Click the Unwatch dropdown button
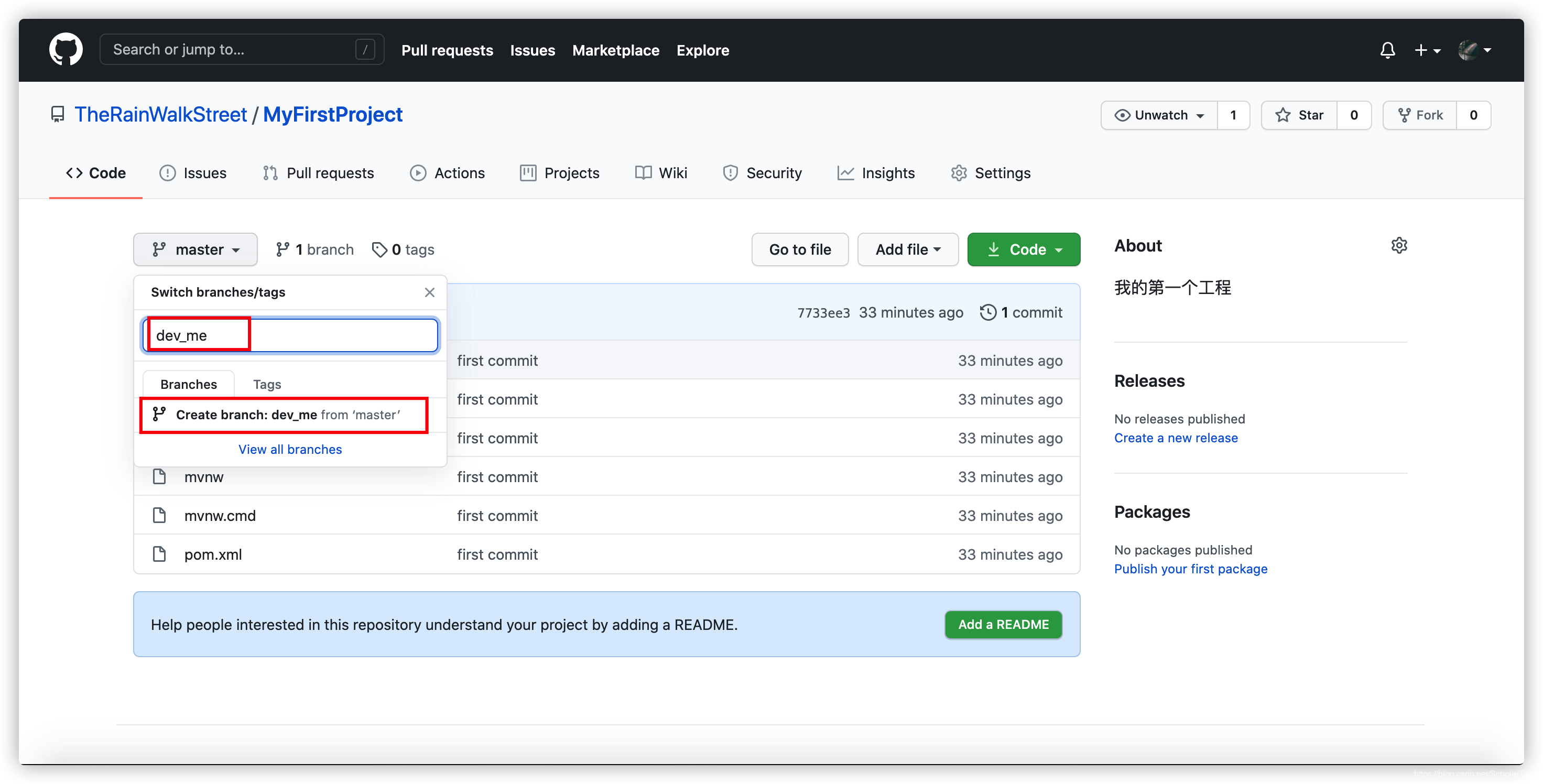This screenshot has height=784, width=1543. 1159,115
